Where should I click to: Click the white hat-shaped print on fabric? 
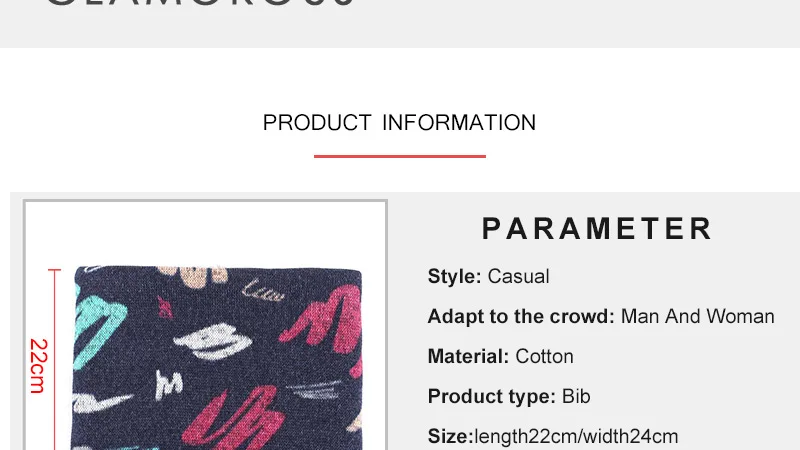point(214,341)
